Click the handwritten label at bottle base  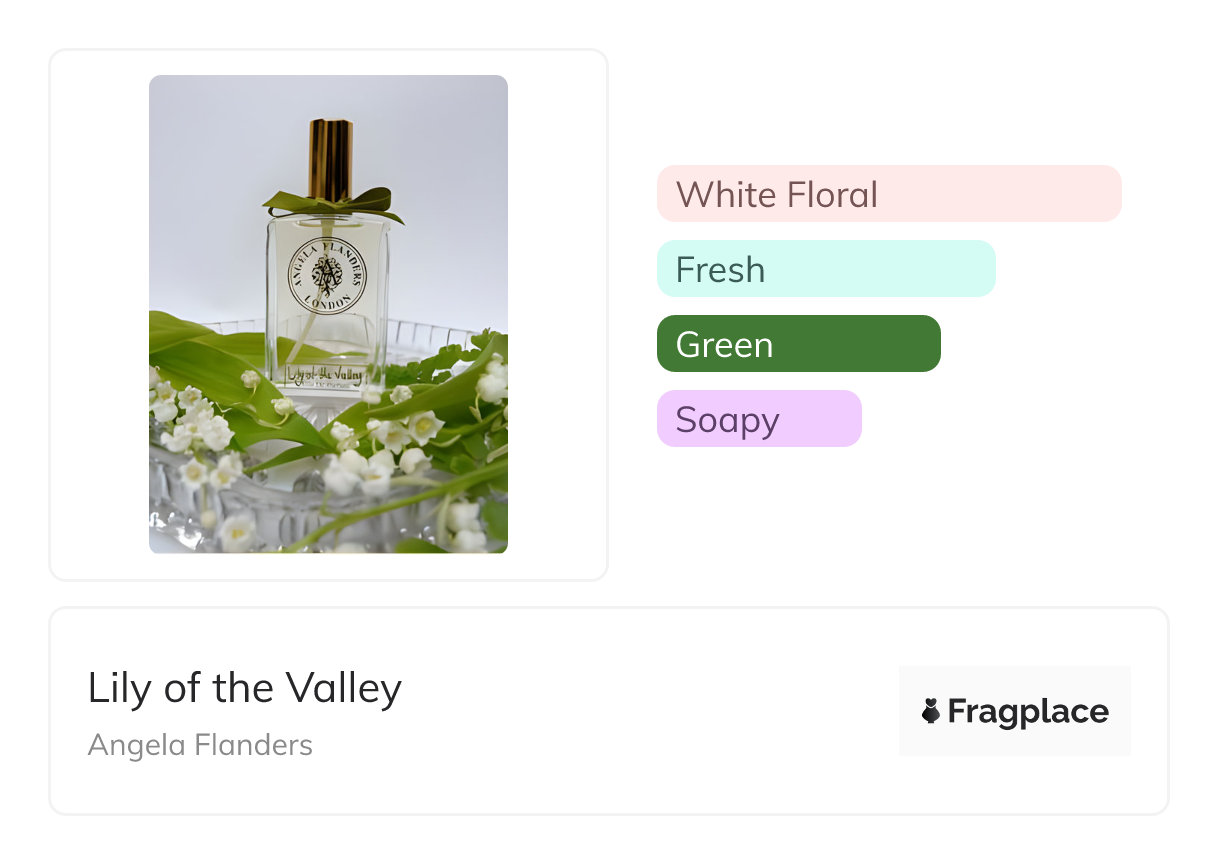coord(324,376)
